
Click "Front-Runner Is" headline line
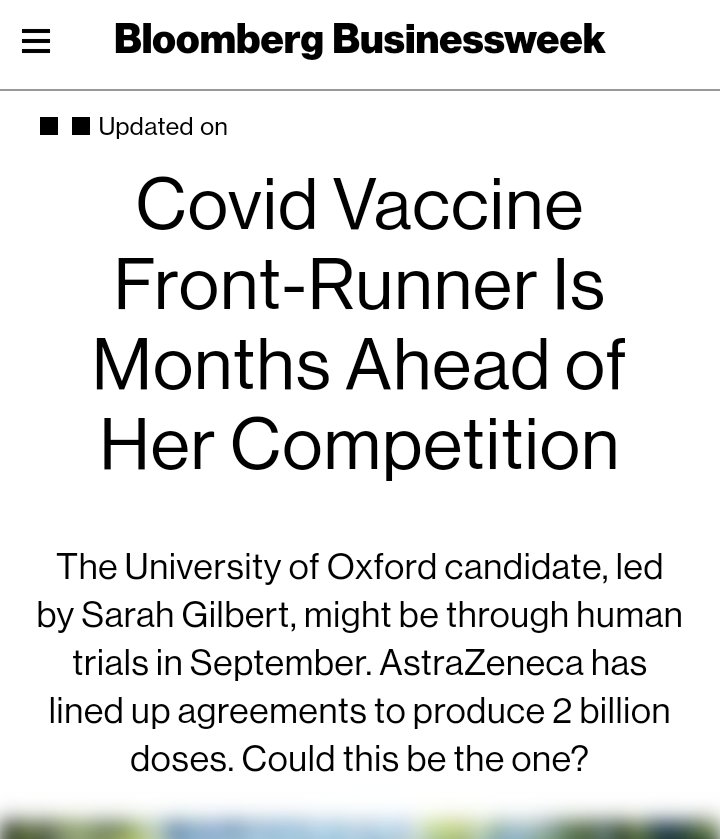pyautogui.click(x=359, y=285)
